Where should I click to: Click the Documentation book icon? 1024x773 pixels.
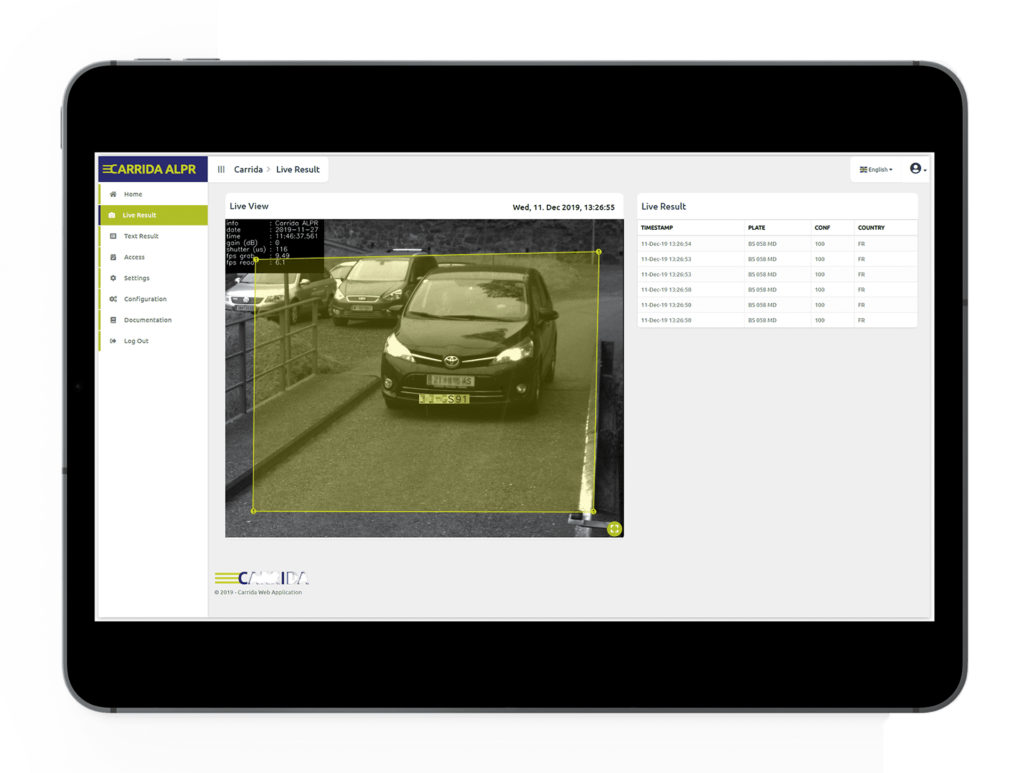pyautogui.click(x=113, y=320)
